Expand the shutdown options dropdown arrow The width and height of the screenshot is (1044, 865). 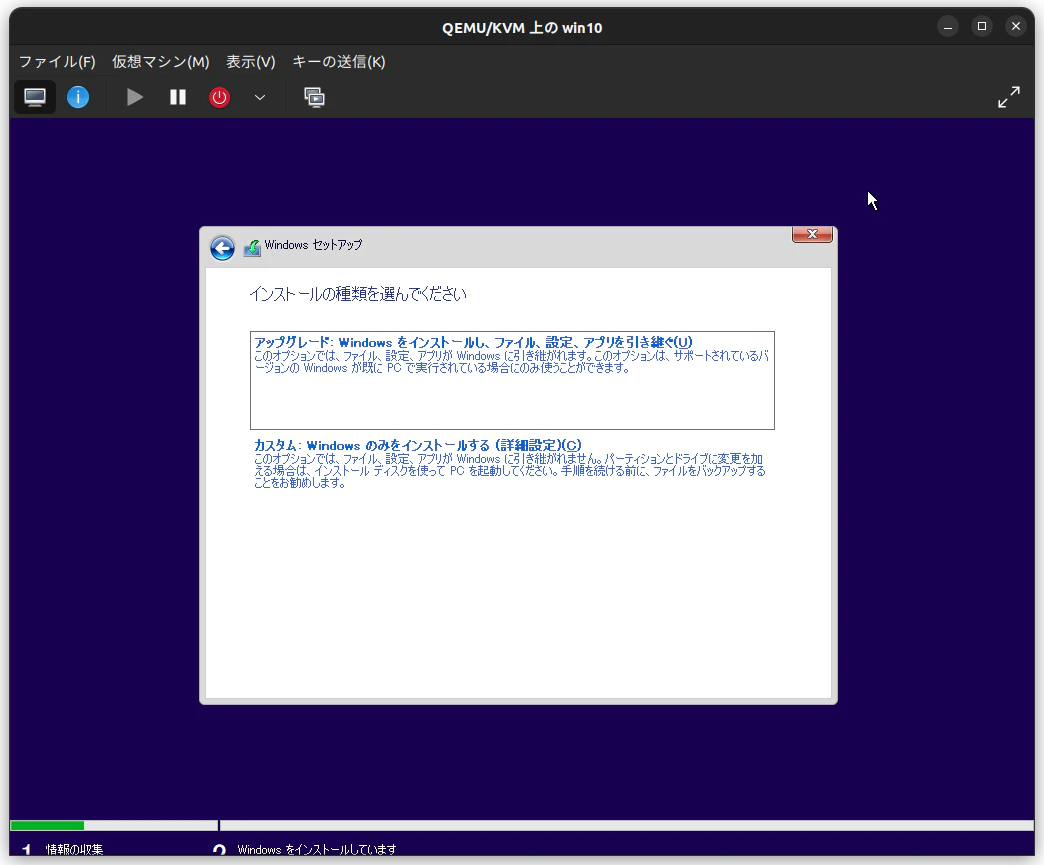(260, 97)
